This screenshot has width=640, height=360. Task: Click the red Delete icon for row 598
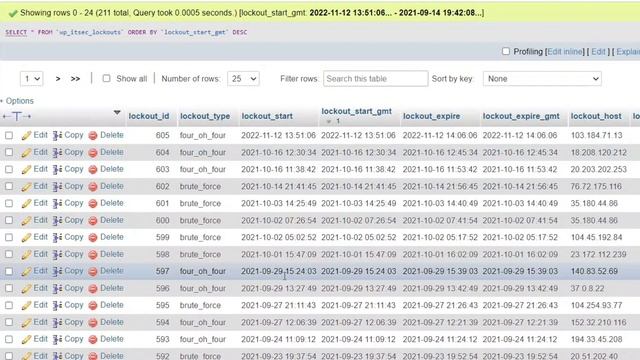(x=93, y=255)
